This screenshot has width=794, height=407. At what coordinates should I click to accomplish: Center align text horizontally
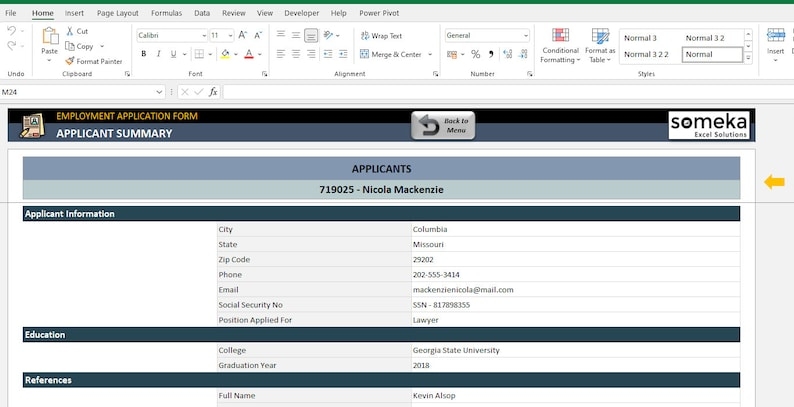tap(296, 54)
